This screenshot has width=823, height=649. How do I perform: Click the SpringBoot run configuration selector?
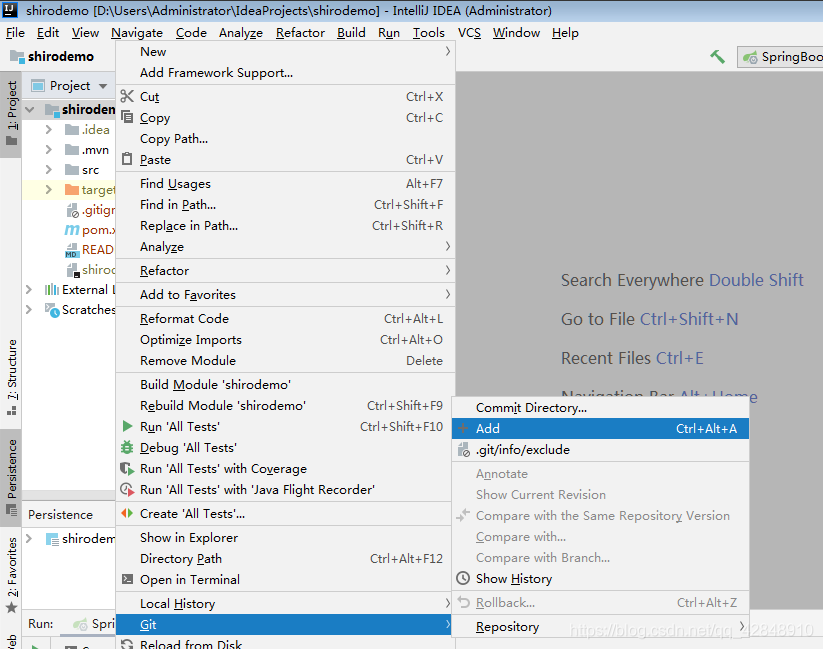pos(780,57)
